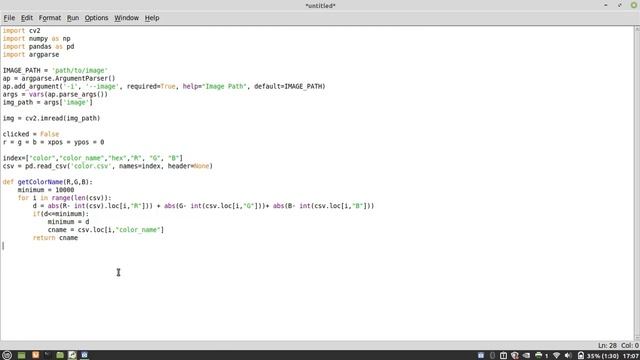Image resolution: width=640 pixels, height=360 pixels.
Task: Click the 'index=["color"...' list line
Action: [93, 158]
